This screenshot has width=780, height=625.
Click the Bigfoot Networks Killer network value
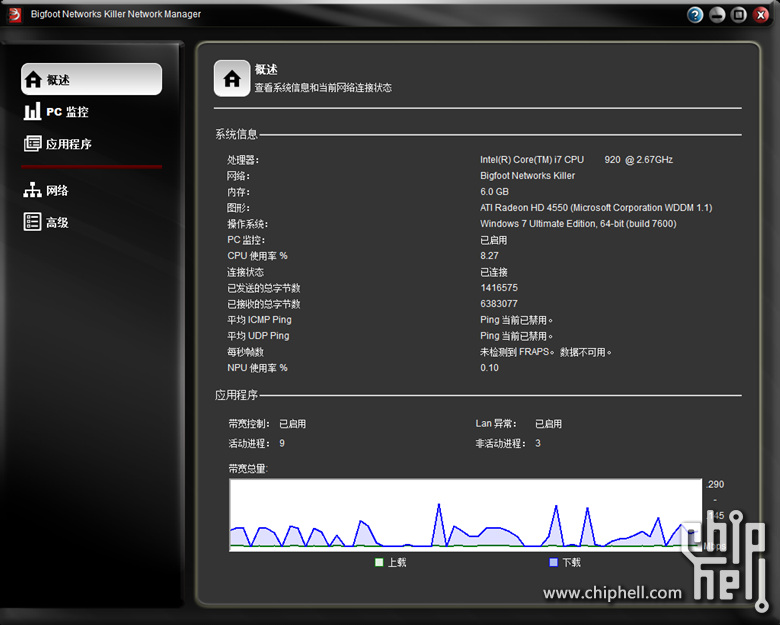point(527,176)
